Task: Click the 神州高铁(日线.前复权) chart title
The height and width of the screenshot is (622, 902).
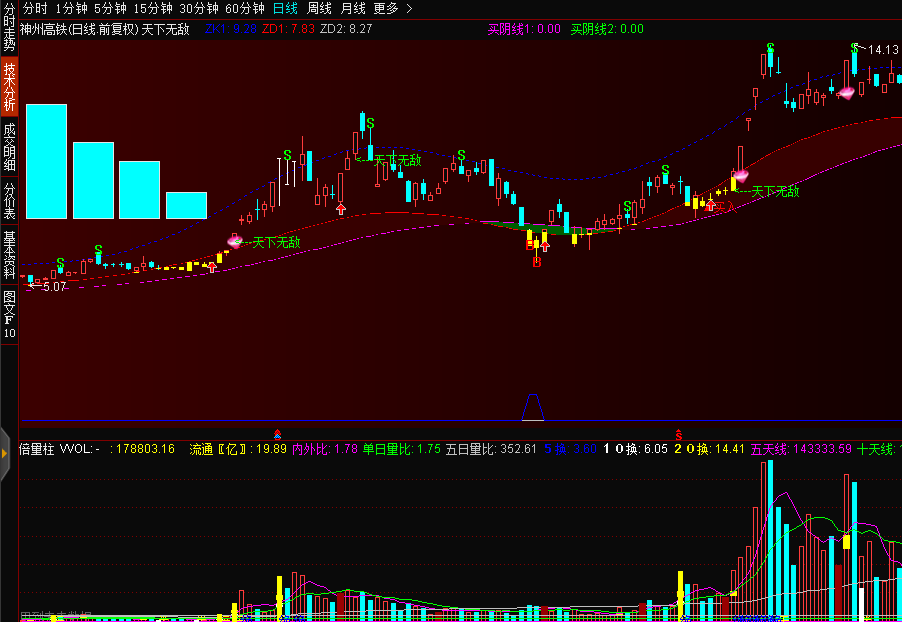Action: 79,29
